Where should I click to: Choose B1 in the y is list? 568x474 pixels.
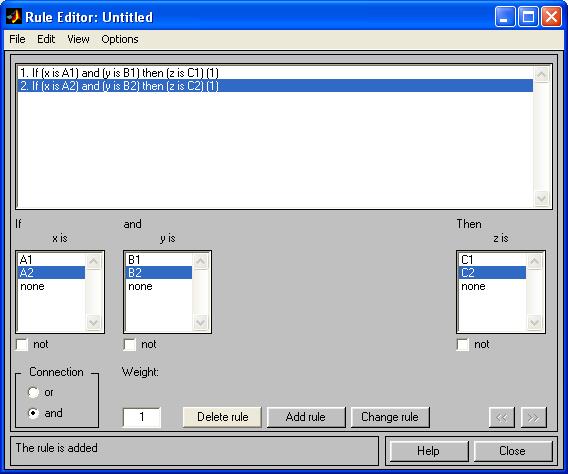[x=159, y=260]
